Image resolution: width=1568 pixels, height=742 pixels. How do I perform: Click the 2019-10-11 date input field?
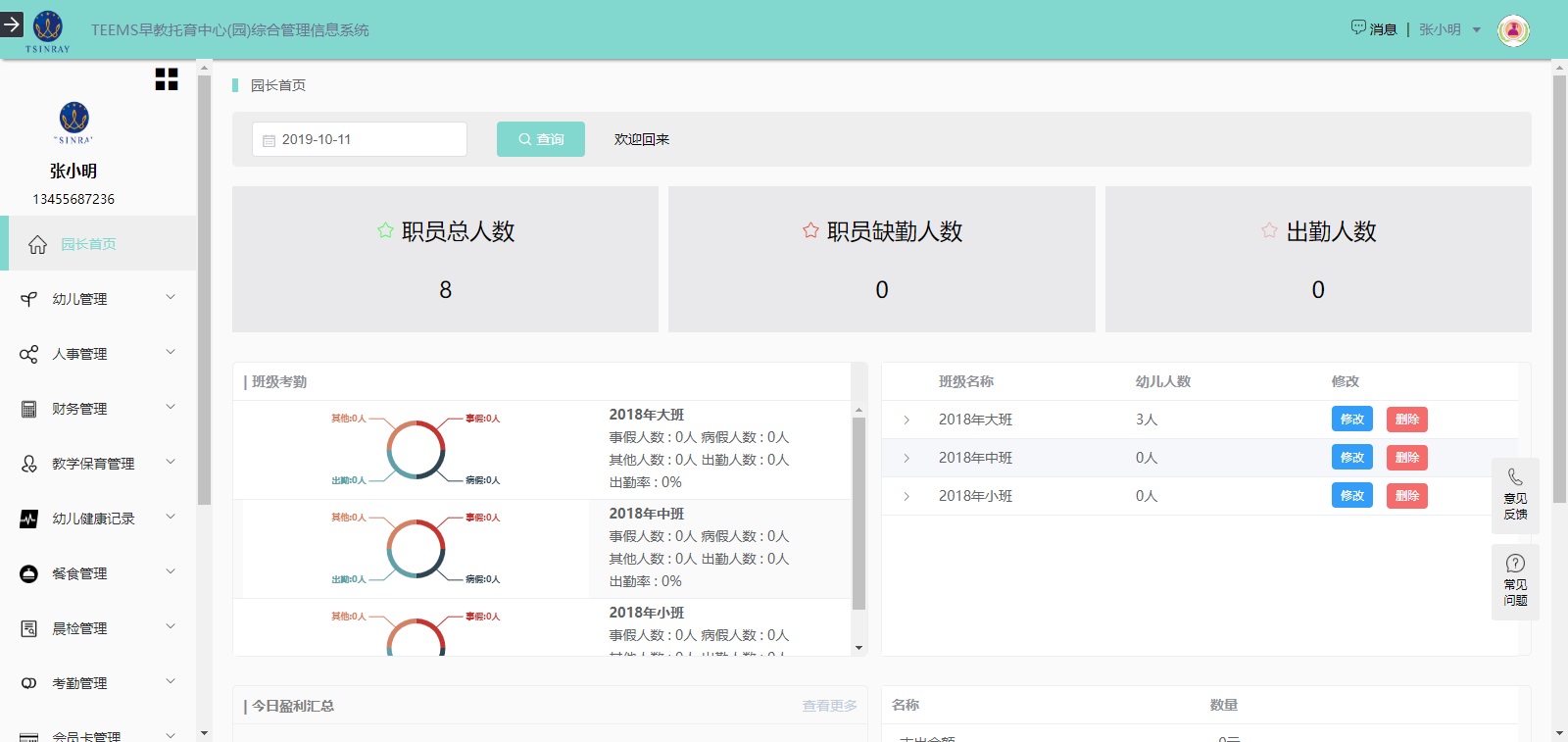pyautogui.click(x=360, y=139)
